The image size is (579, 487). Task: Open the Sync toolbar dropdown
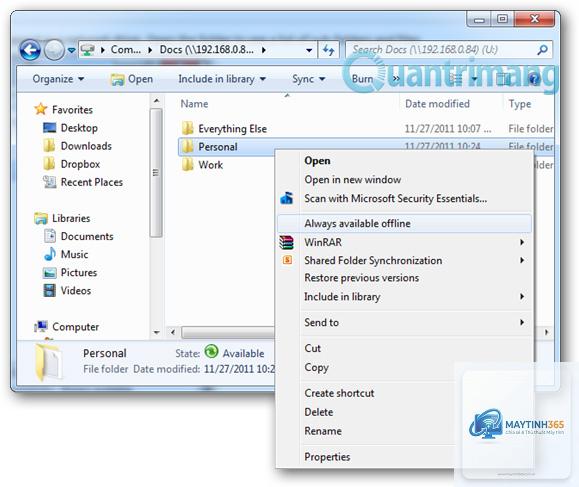(308, 79)
